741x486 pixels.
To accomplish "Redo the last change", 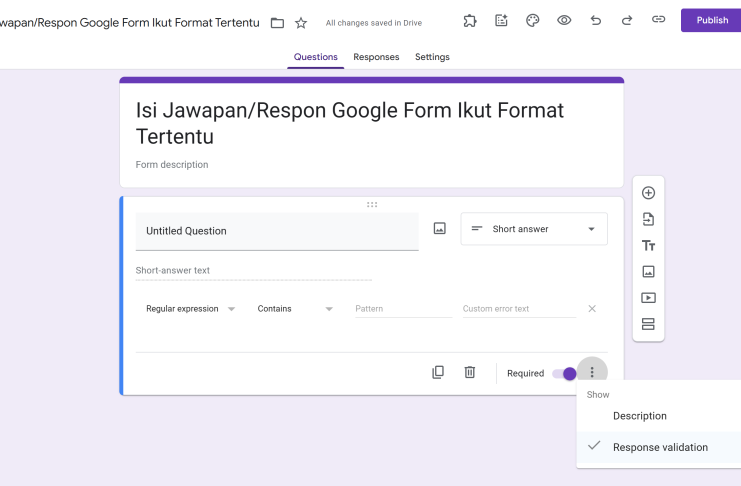I will (627, 20).
